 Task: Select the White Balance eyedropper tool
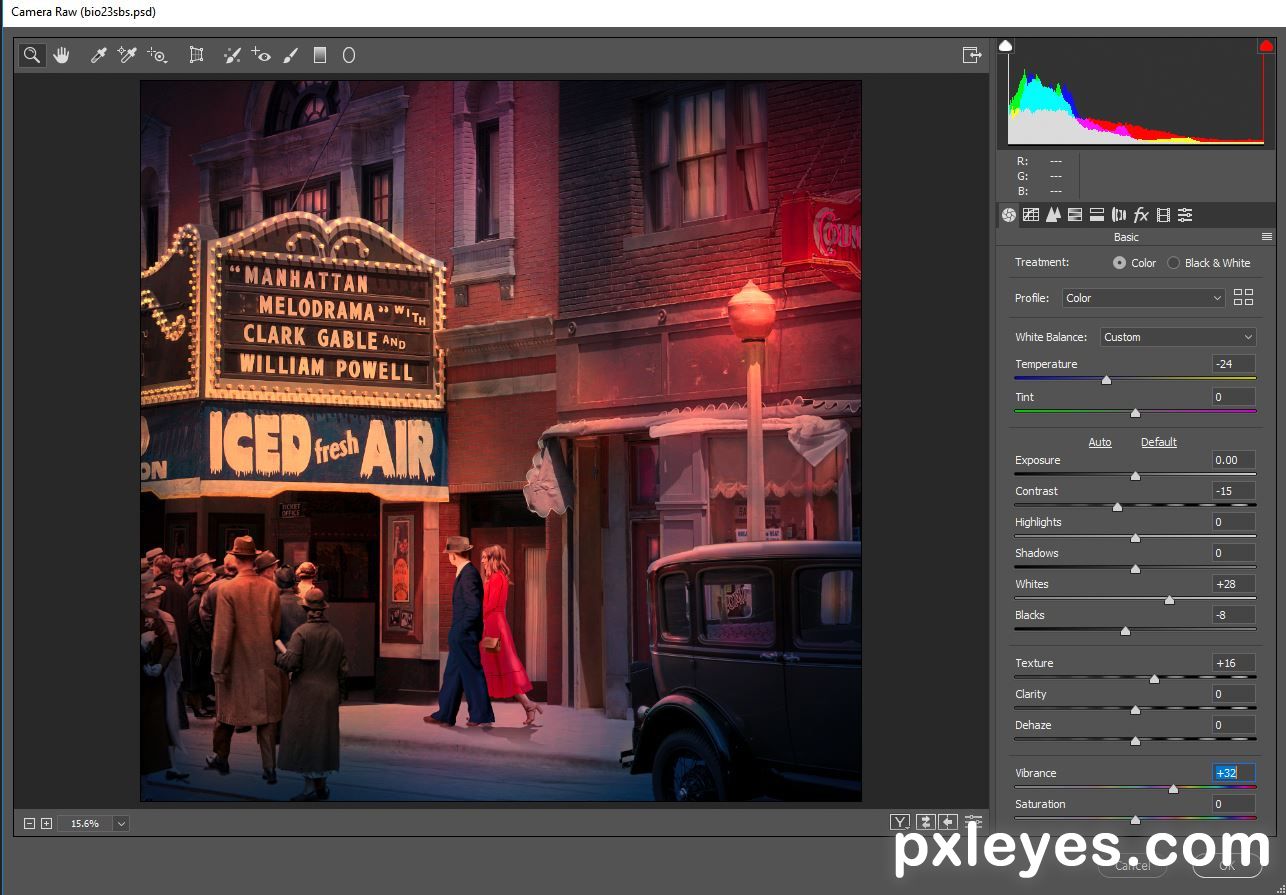click(98, 55)
